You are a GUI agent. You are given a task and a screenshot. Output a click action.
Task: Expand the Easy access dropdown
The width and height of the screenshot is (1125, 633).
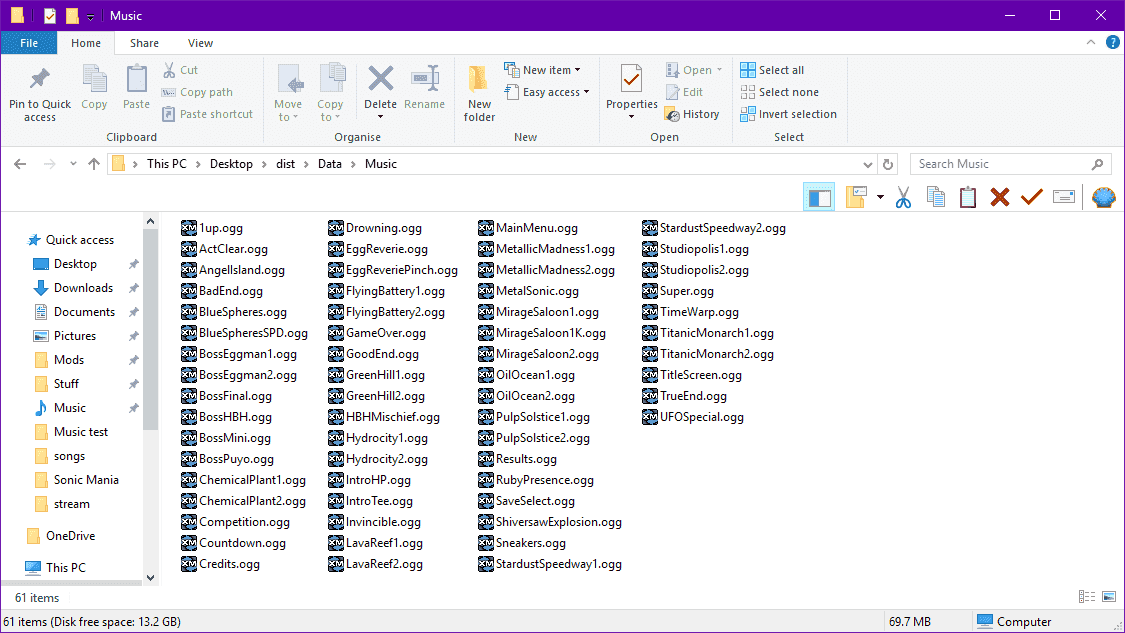[x=586, y=92]
